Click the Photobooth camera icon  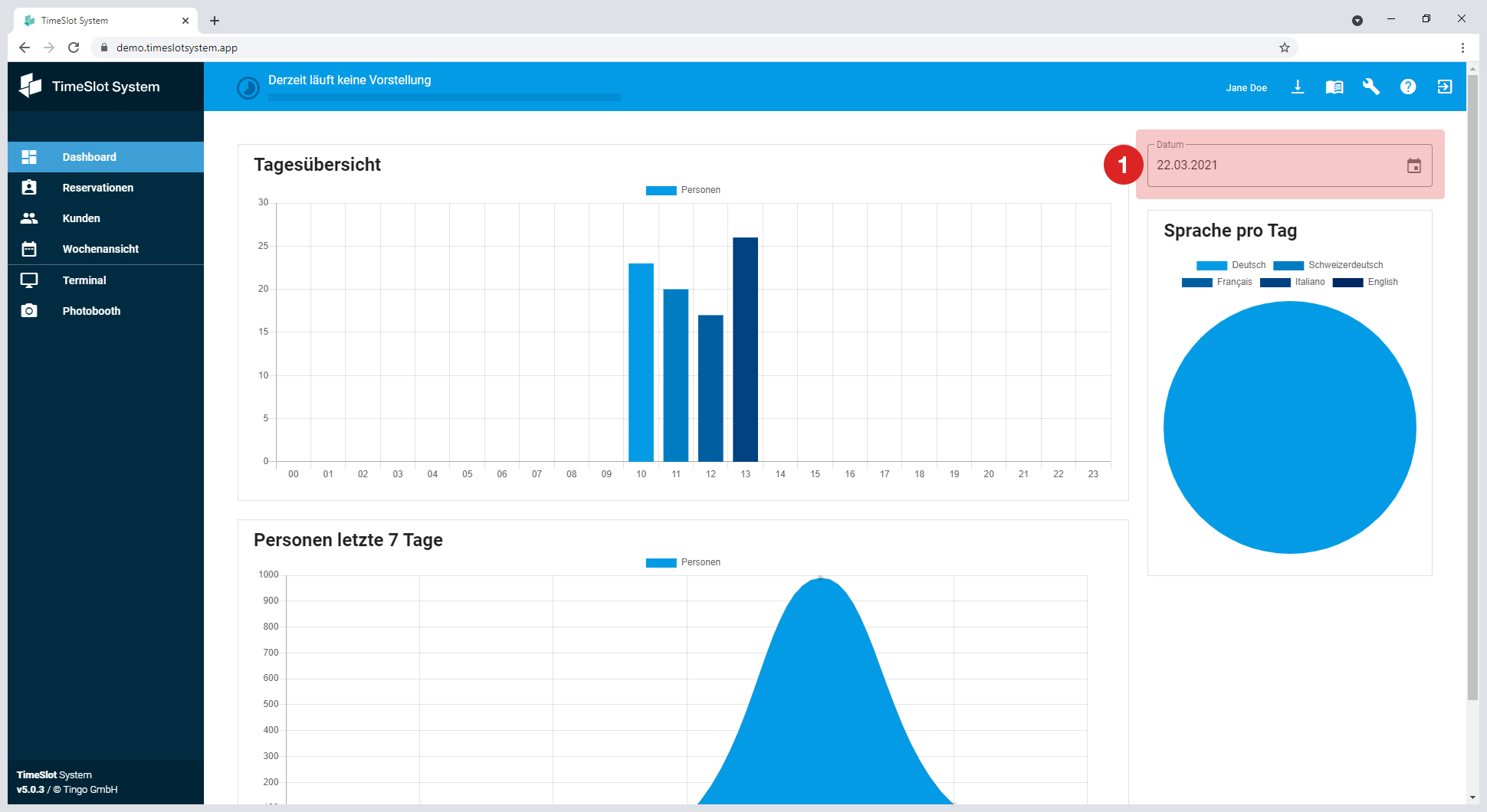click(29, 310)
